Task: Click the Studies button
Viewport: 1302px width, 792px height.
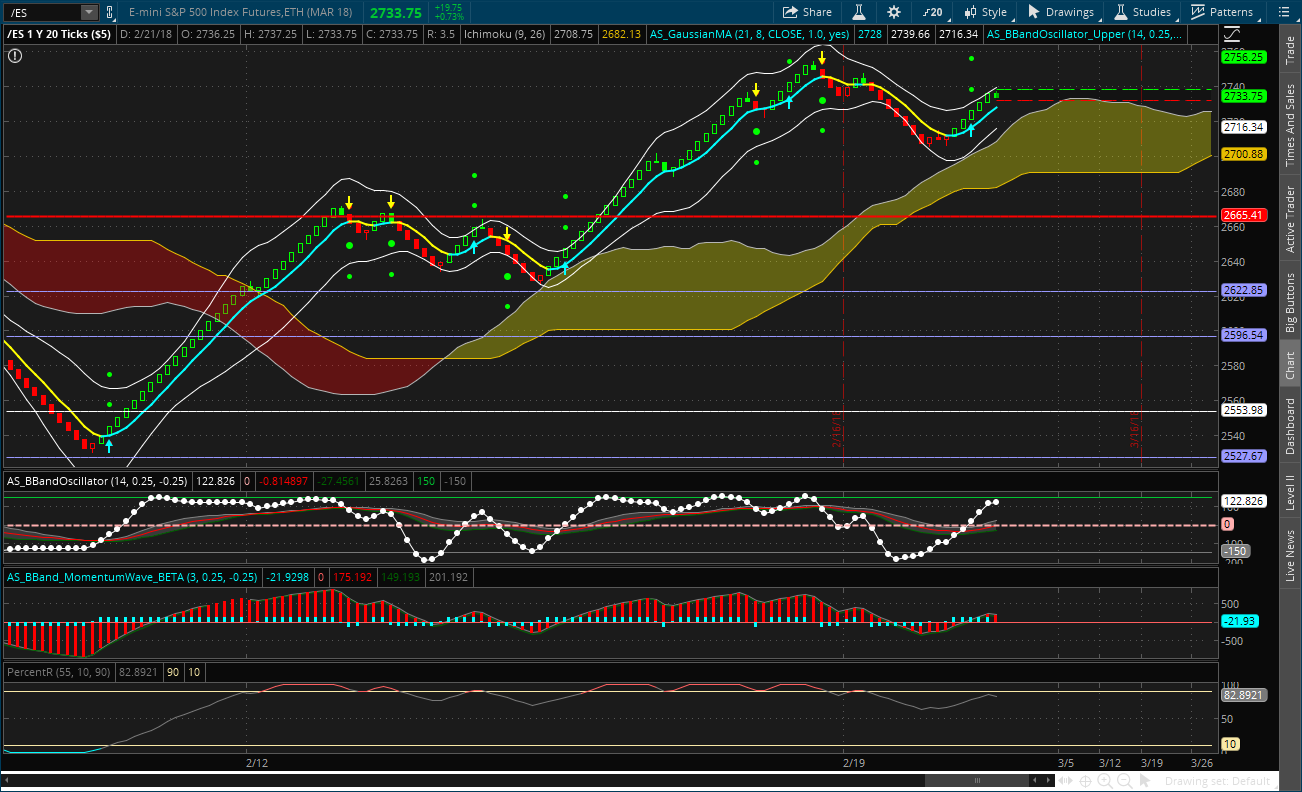Action: (x=1143, y=12)
